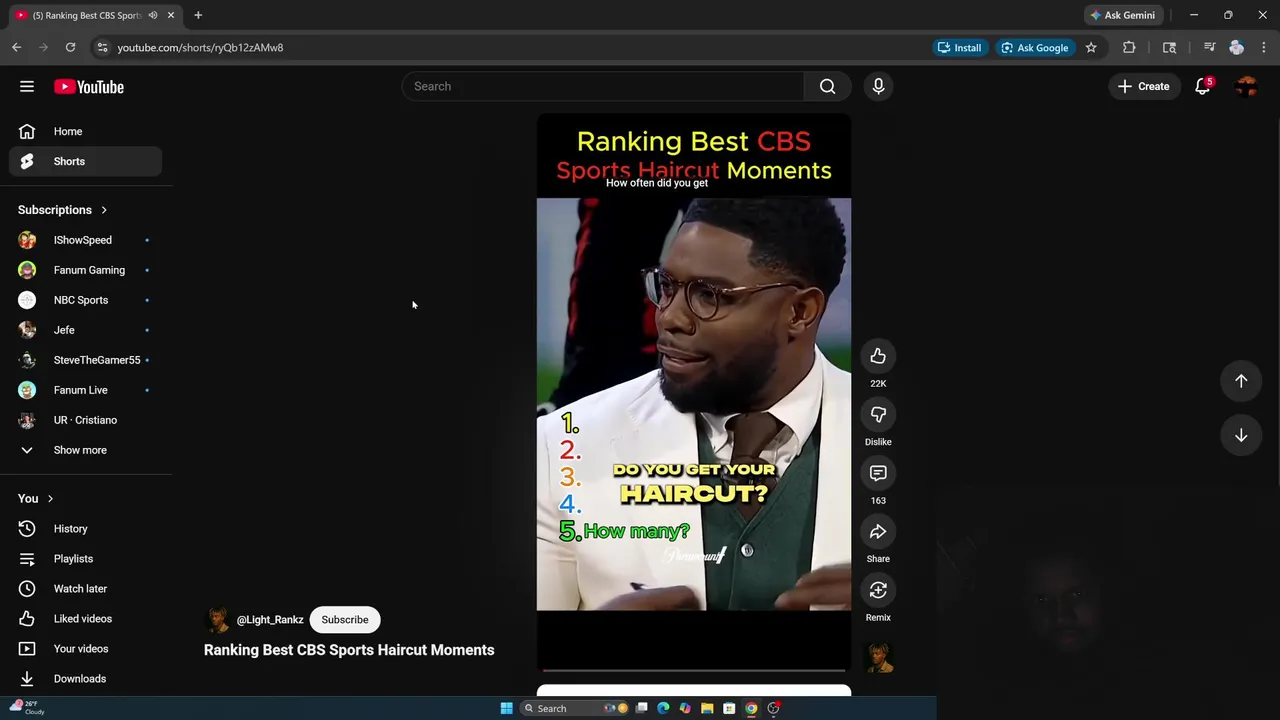The image size is (1280, 720).
Task: Expand Show more subscriptions
Action: [x=86, y=450]
